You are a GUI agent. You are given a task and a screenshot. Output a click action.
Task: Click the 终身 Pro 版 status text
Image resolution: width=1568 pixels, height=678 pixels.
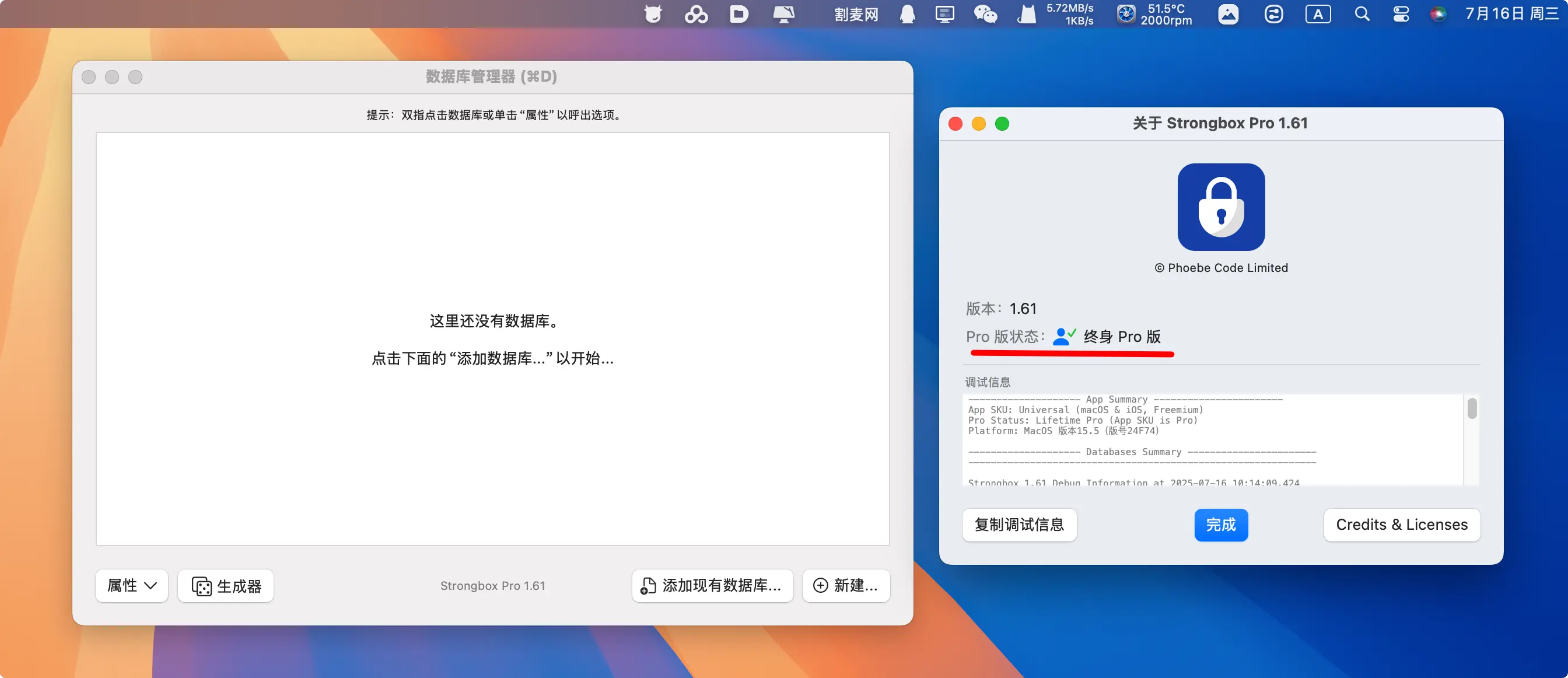coord(1122,337)
